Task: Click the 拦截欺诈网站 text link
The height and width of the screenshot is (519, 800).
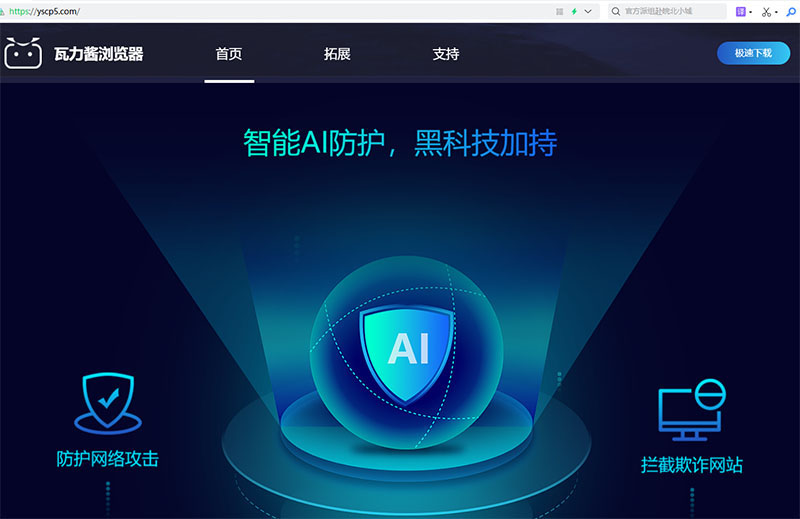Action: point(692,465)
